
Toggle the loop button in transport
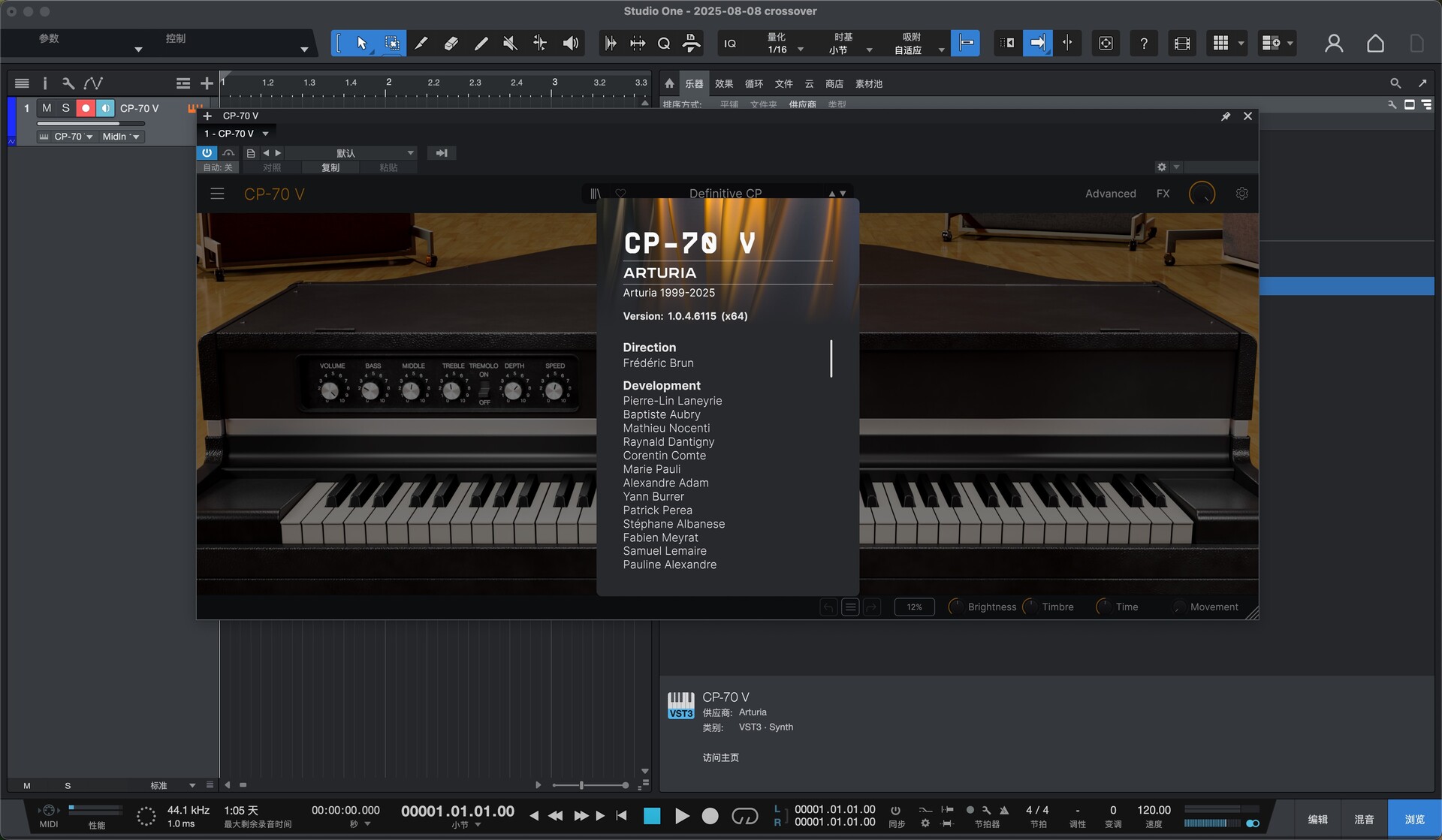[x=745, y=816]
